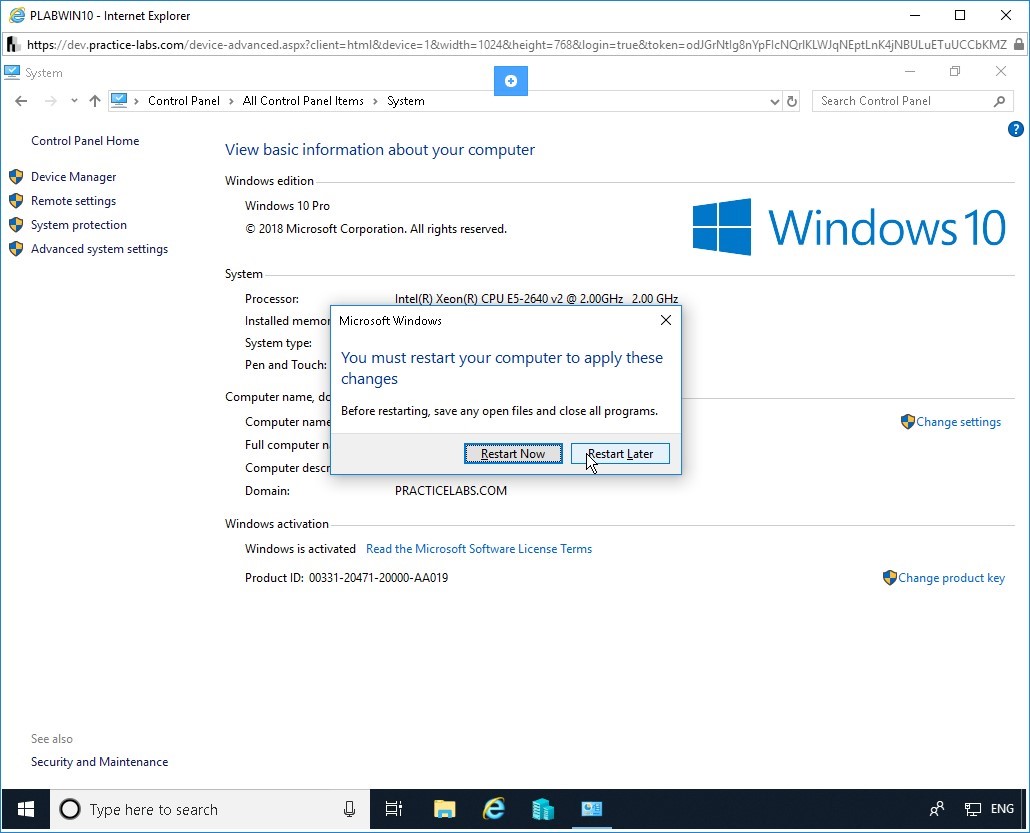Expand the chevron before Control Panel breadcrumb
1030x833 pixels.
(137, 101)
